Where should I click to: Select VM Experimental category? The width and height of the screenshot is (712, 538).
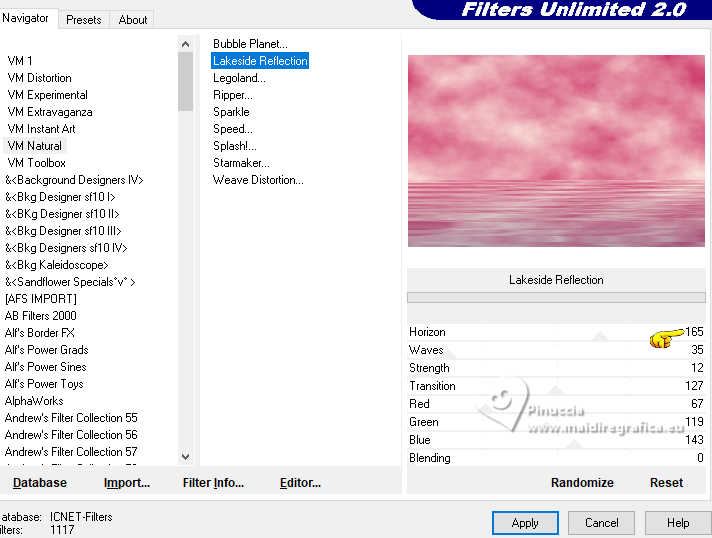click(x=48, y=95)
